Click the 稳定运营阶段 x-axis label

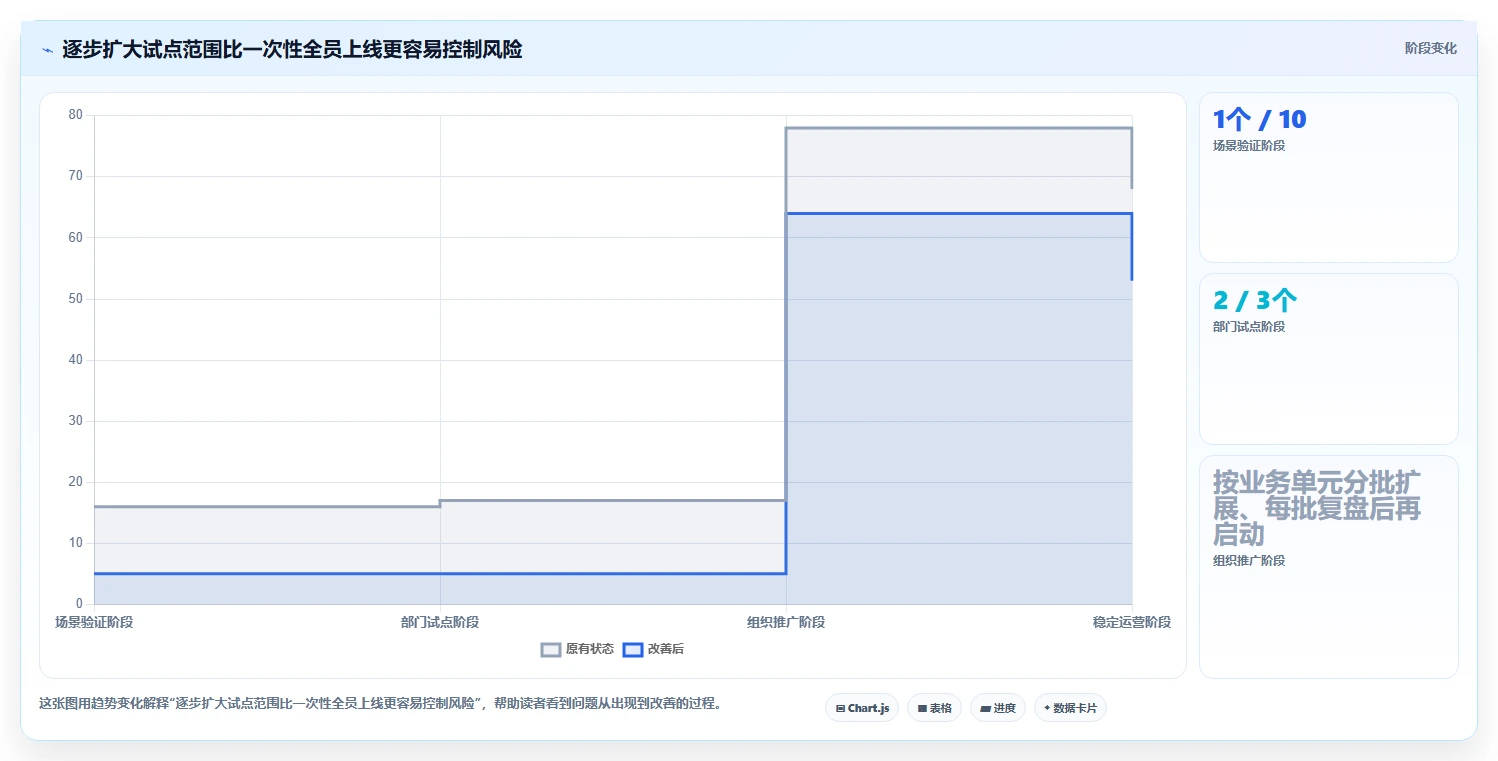[x=1132, y=622]
